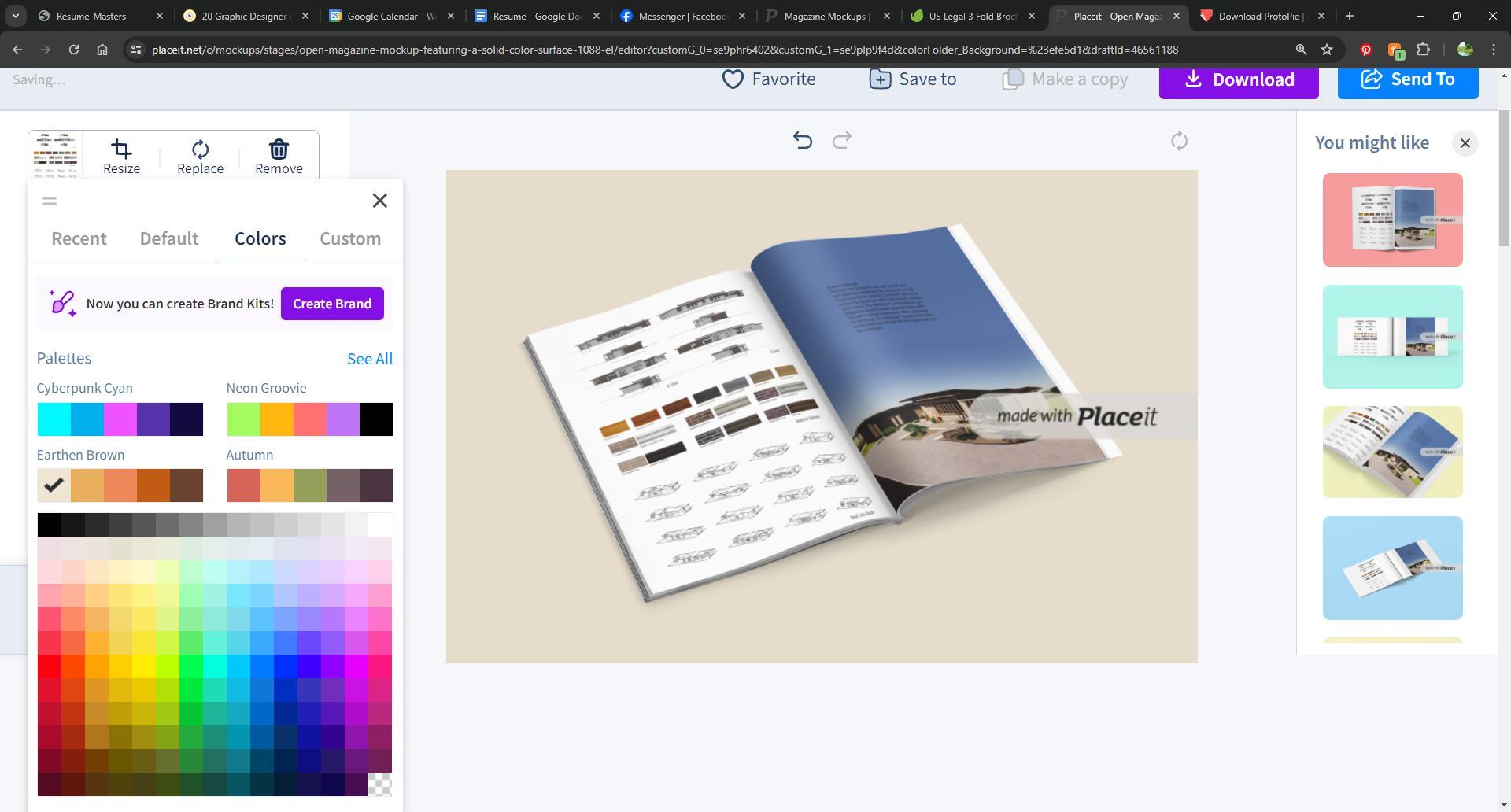Click the purple Download button
Image resolution: width=1511 pixels, height=812 pixels.
pyautogui.click(x=1239, y=79)
